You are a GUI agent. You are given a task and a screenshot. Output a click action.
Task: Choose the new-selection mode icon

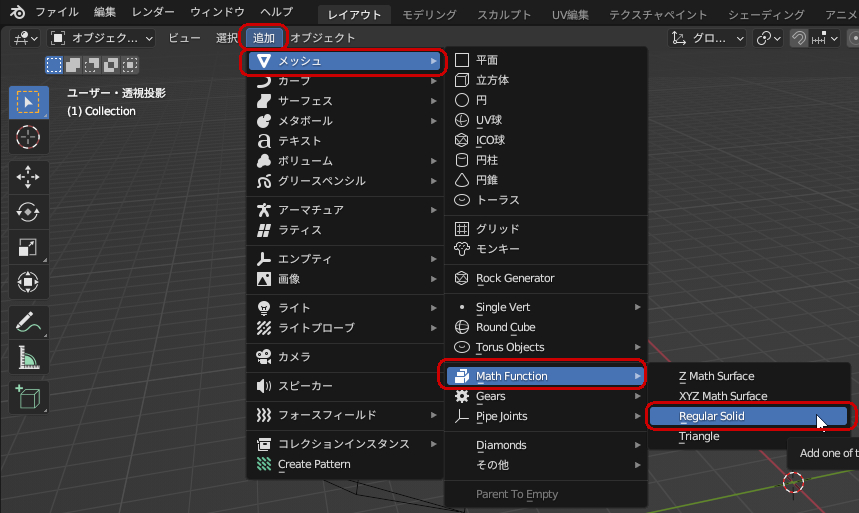pyautogui.click(x=54, y=65)
